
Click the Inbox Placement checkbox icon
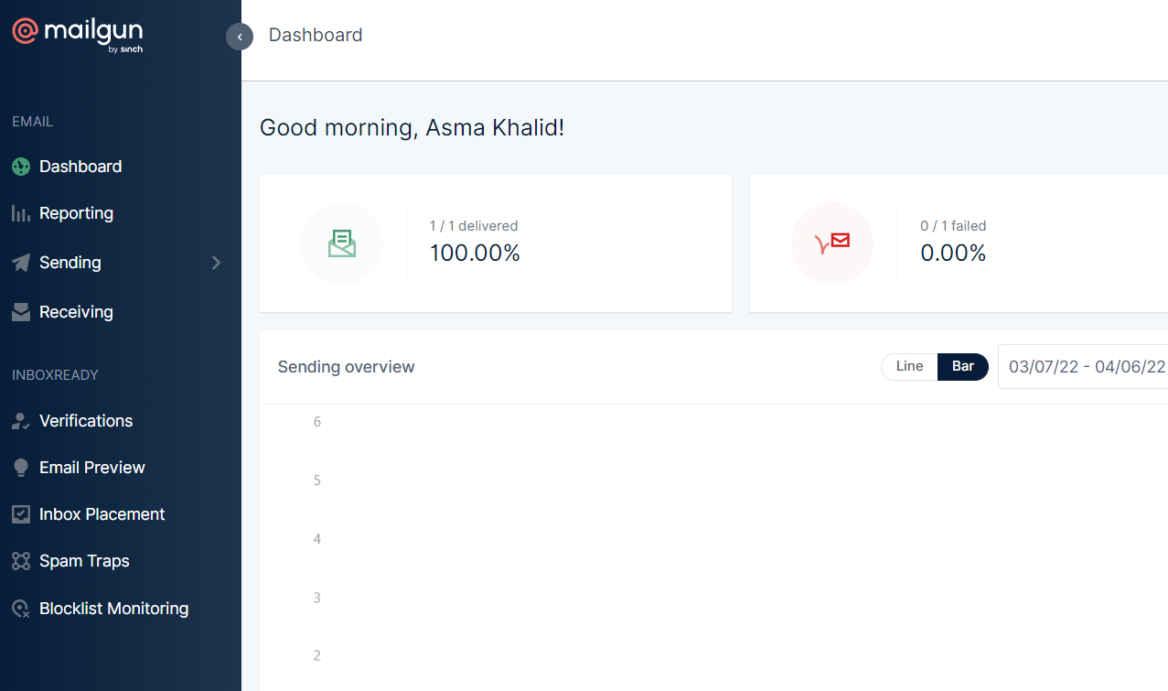21,515
